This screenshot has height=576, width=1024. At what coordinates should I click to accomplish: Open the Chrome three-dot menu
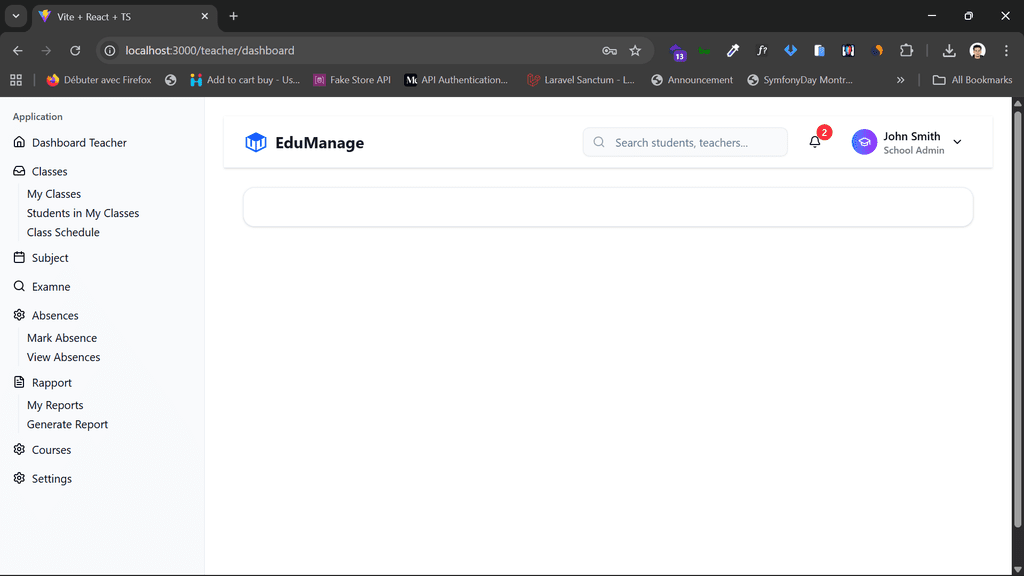click(1006, 50)
